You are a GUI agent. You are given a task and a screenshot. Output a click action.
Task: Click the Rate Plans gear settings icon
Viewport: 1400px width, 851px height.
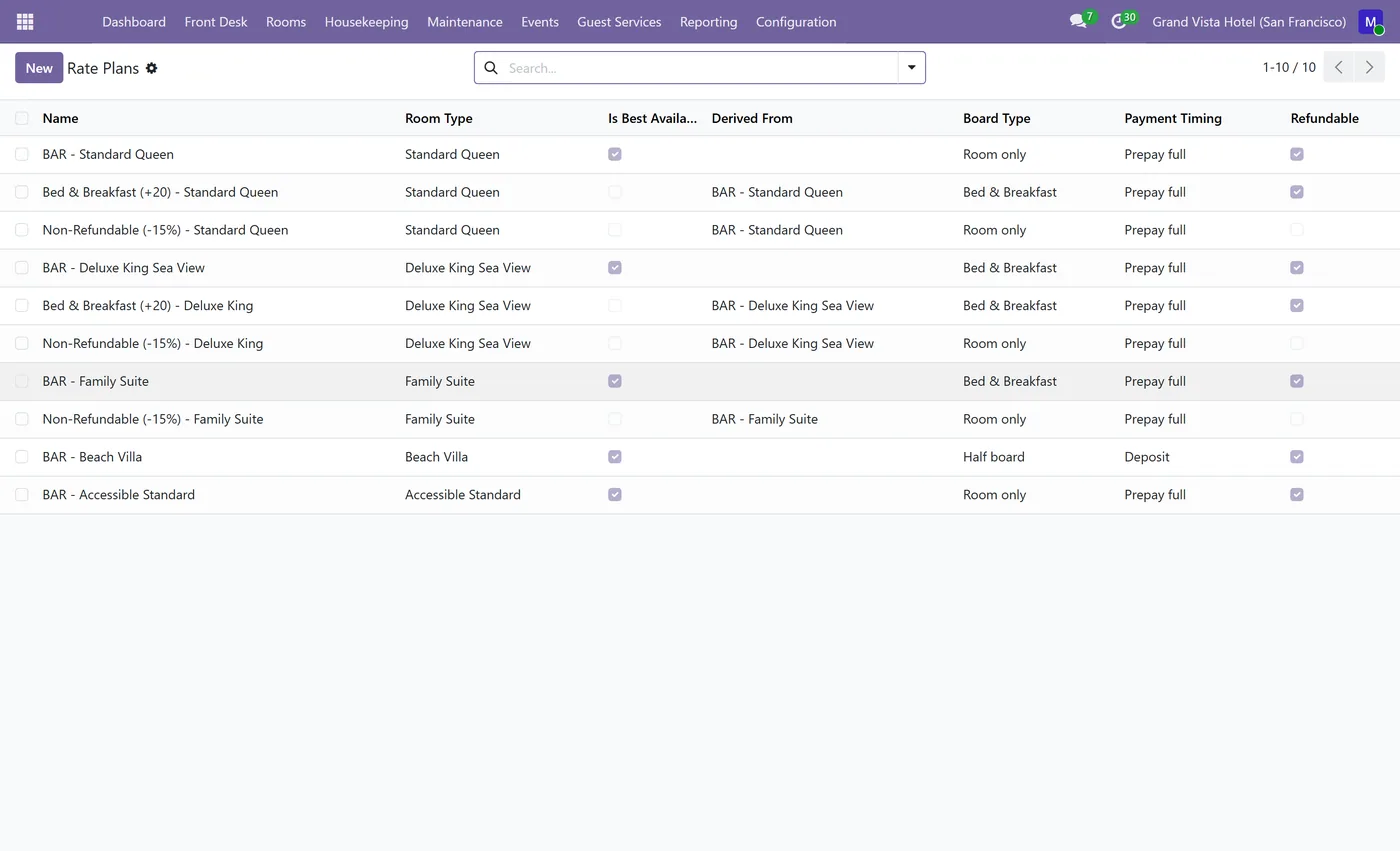[151, 68]
